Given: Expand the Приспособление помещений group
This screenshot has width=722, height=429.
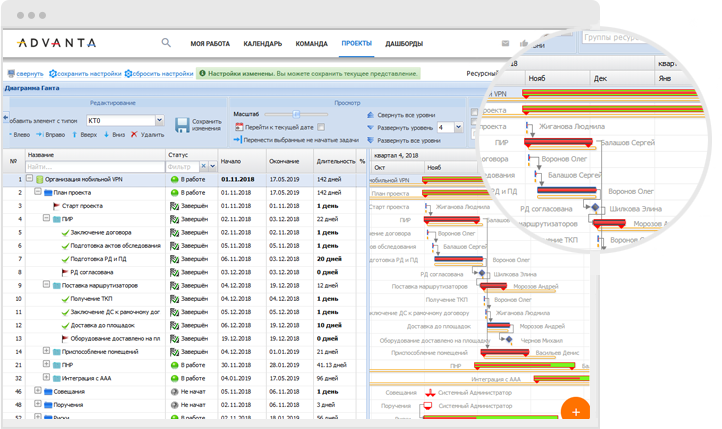Looking at the screenshot, I should pos(46,351).
